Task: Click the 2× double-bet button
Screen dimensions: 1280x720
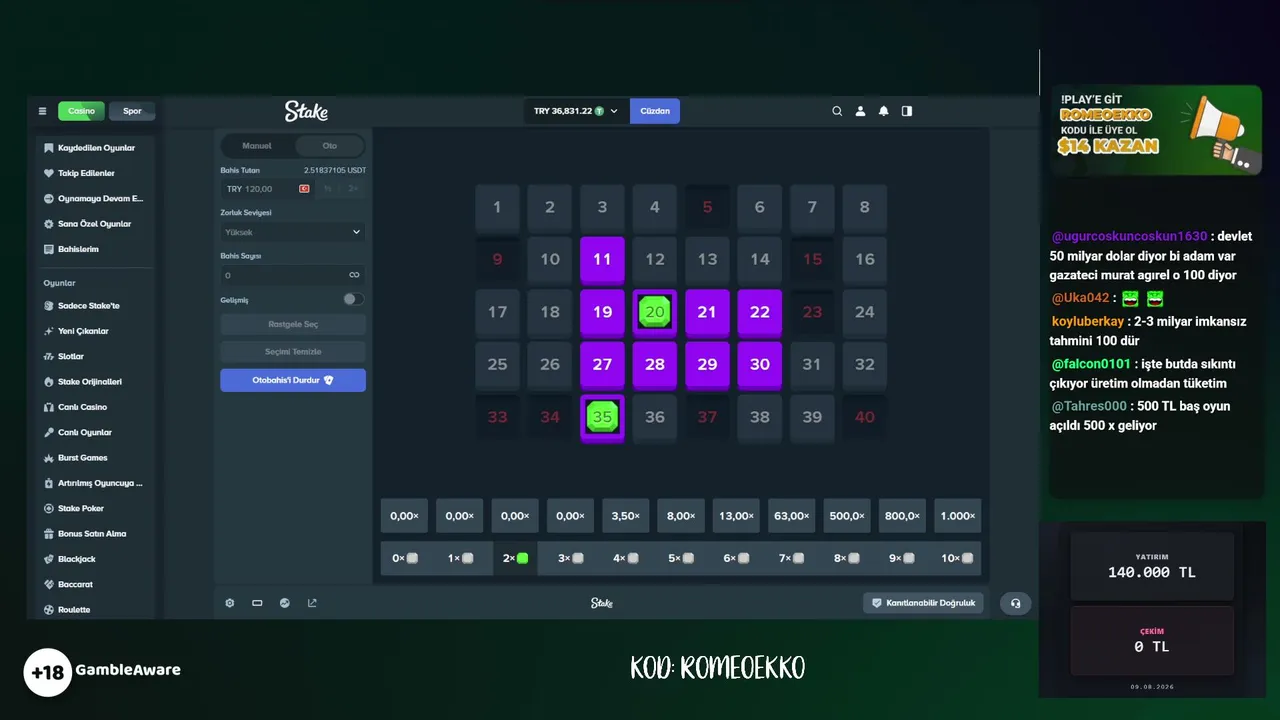Action: 353,189
